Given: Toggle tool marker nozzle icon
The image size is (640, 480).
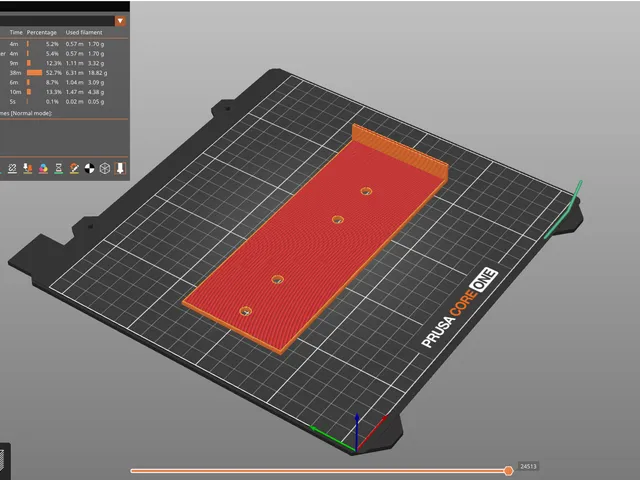Looking at the screenshot, I should pos(120,168).
